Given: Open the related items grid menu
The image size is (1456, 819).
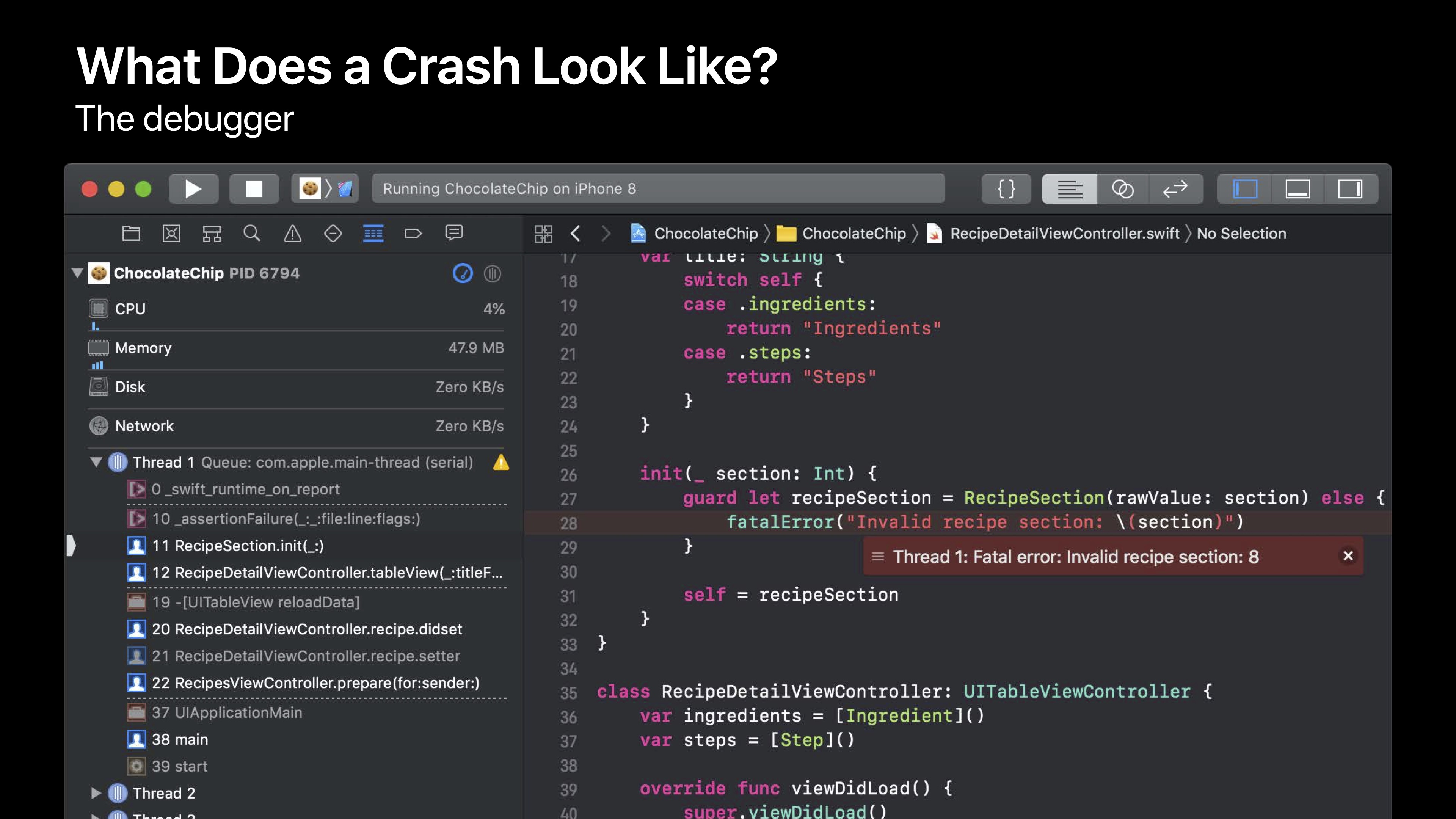Looking at the screenshot, I should (543, 234).
